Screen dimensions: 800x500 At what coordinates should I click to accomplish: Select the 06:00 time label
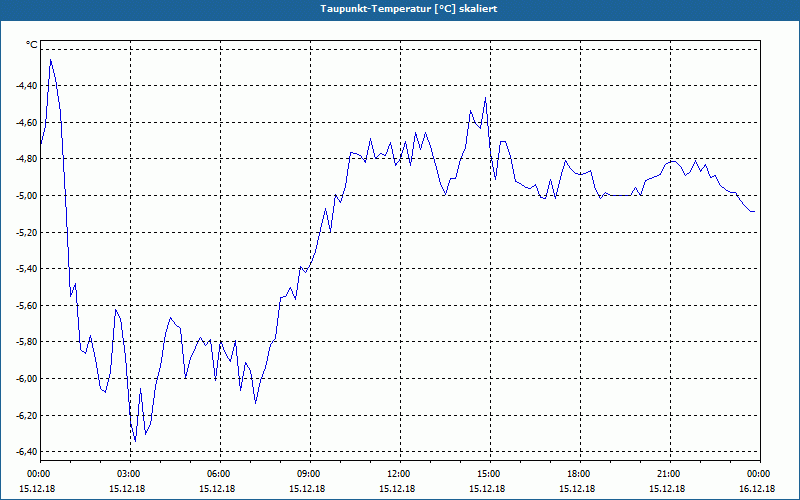(x=220, y=474)
